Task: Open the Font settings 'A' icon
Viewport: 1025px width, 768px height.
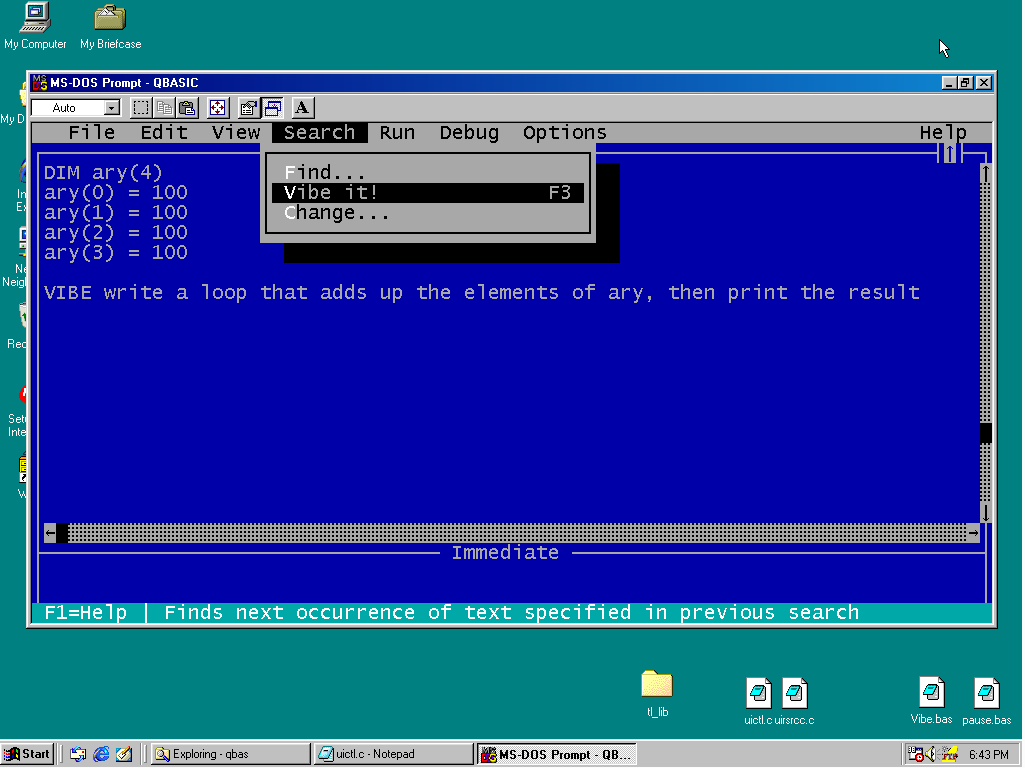Action: 302,108
